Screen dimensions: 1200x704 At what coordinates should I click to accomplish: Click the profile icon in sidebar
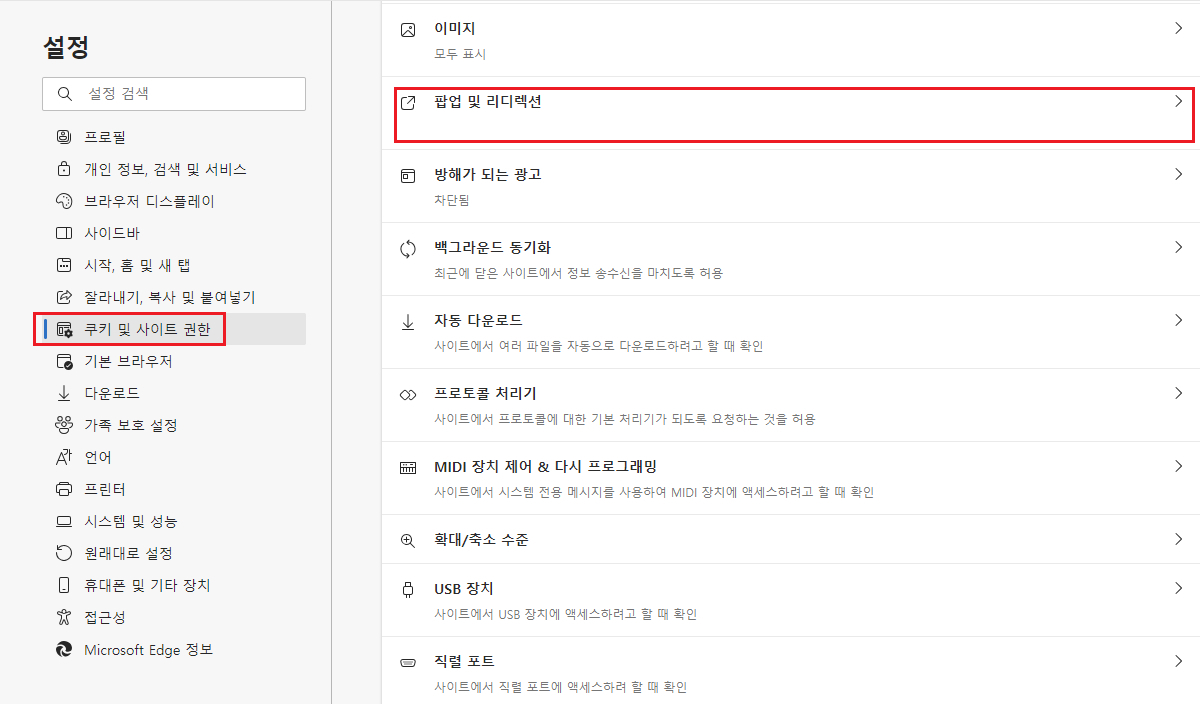click(x=64, y=137)
